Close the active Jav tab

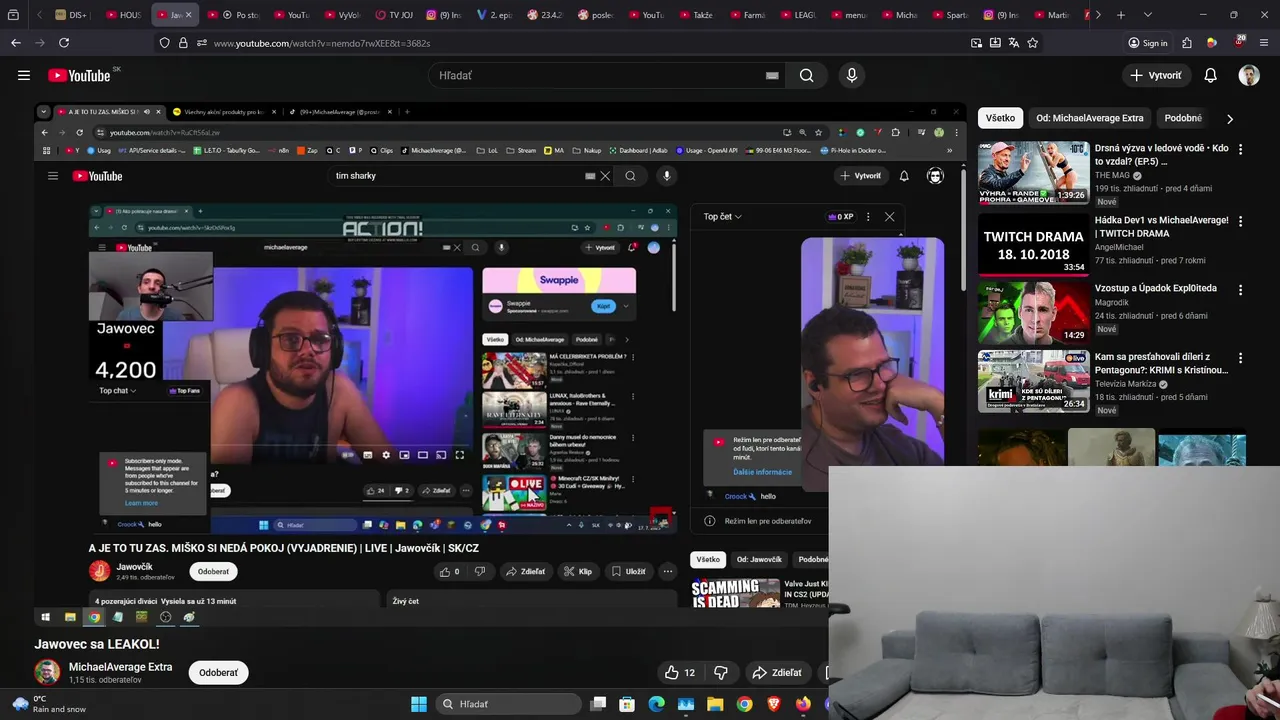click(x=188, y=15)
